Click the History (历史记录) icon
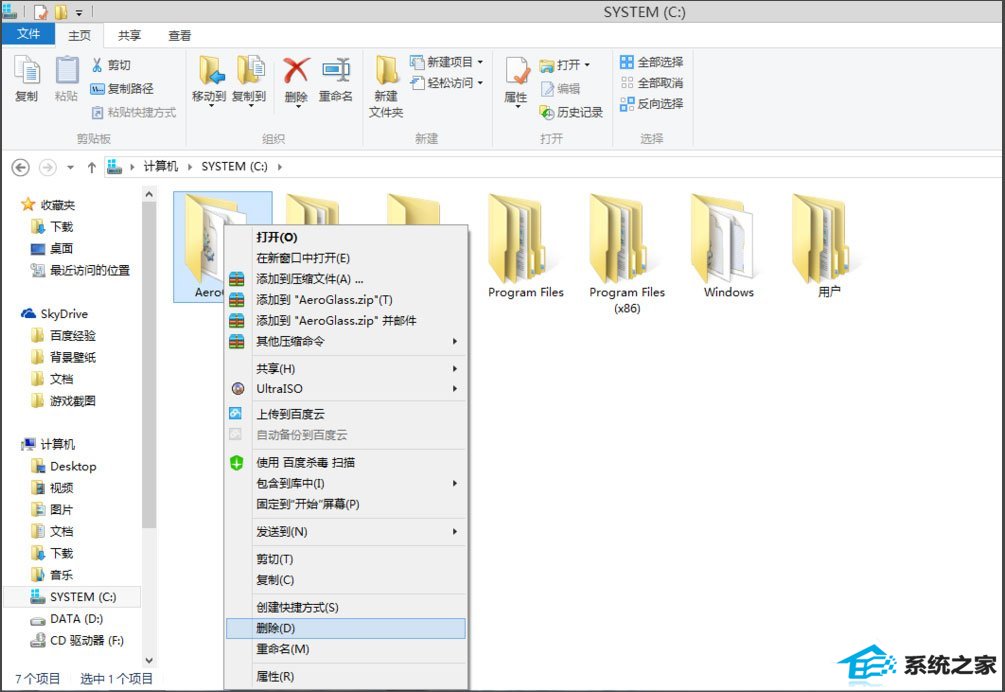 click(546, 113)
